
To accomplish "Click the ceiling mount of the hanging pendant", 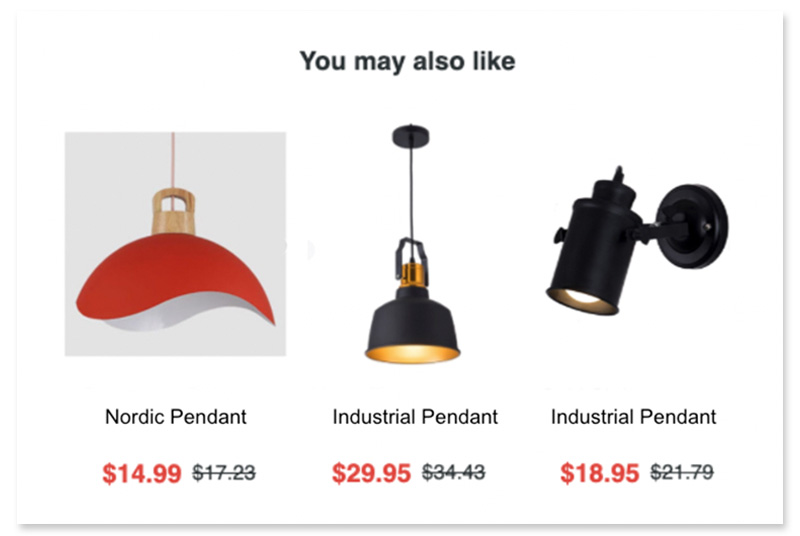I will (x=411, y=136).
